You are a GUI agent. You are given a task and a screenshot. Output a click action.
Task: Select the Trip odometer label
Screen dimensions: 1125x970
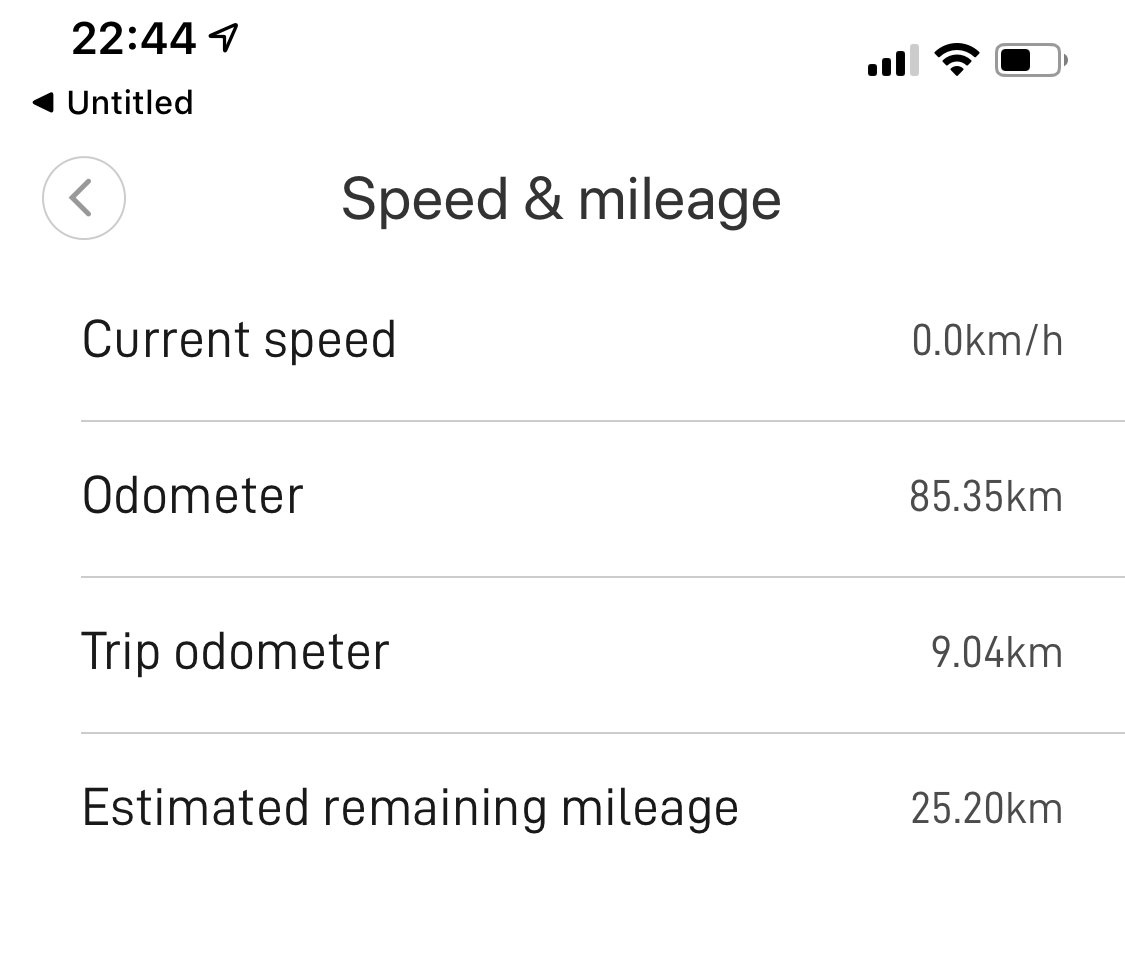pyautogui.click(x=235, y=652)
